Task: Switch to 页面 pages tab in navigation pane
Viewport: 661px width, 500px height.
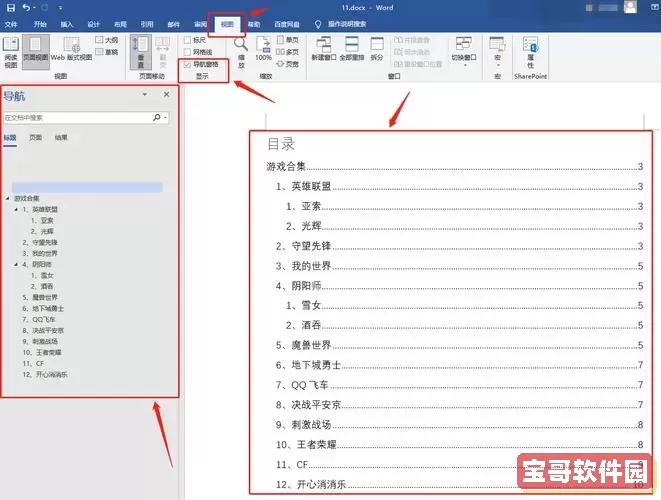Action: [x=35, y=137]
